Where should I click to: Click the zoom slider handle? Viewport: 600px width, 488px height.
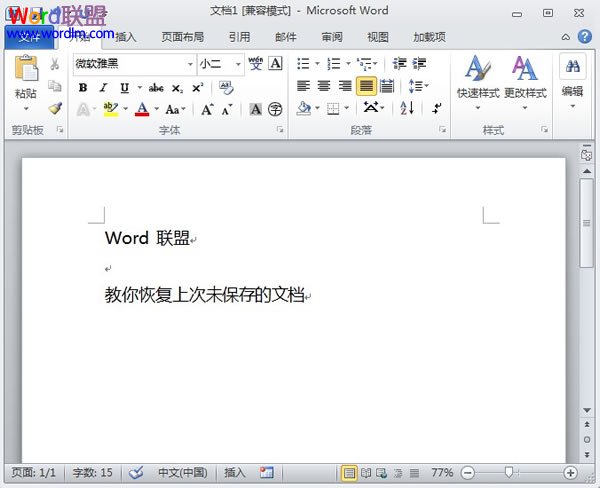tap(509, 472)
